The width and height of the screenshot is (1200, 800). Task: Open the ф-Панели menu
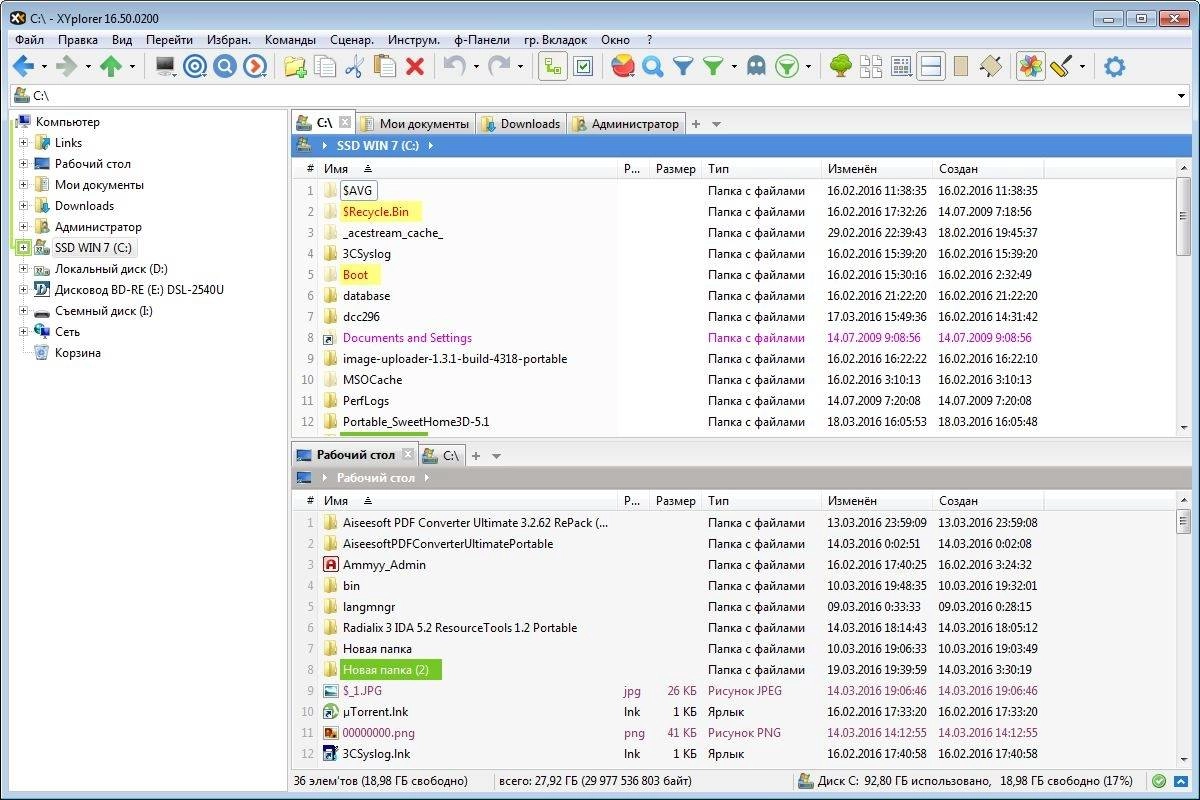(482, 40)
